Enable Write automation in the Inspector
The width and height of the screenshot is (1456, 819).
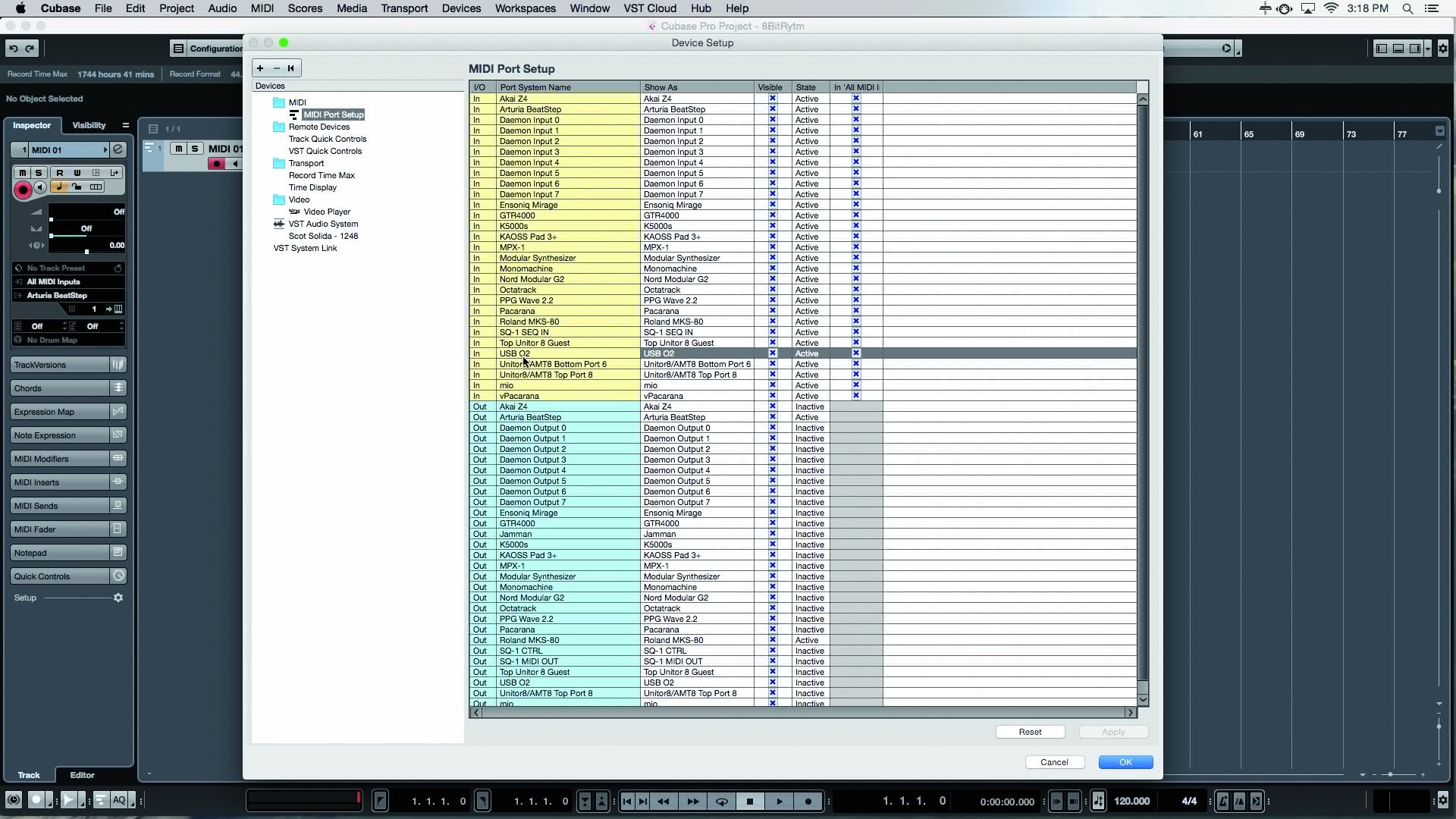pyautogui.click(x=77, y=173)
